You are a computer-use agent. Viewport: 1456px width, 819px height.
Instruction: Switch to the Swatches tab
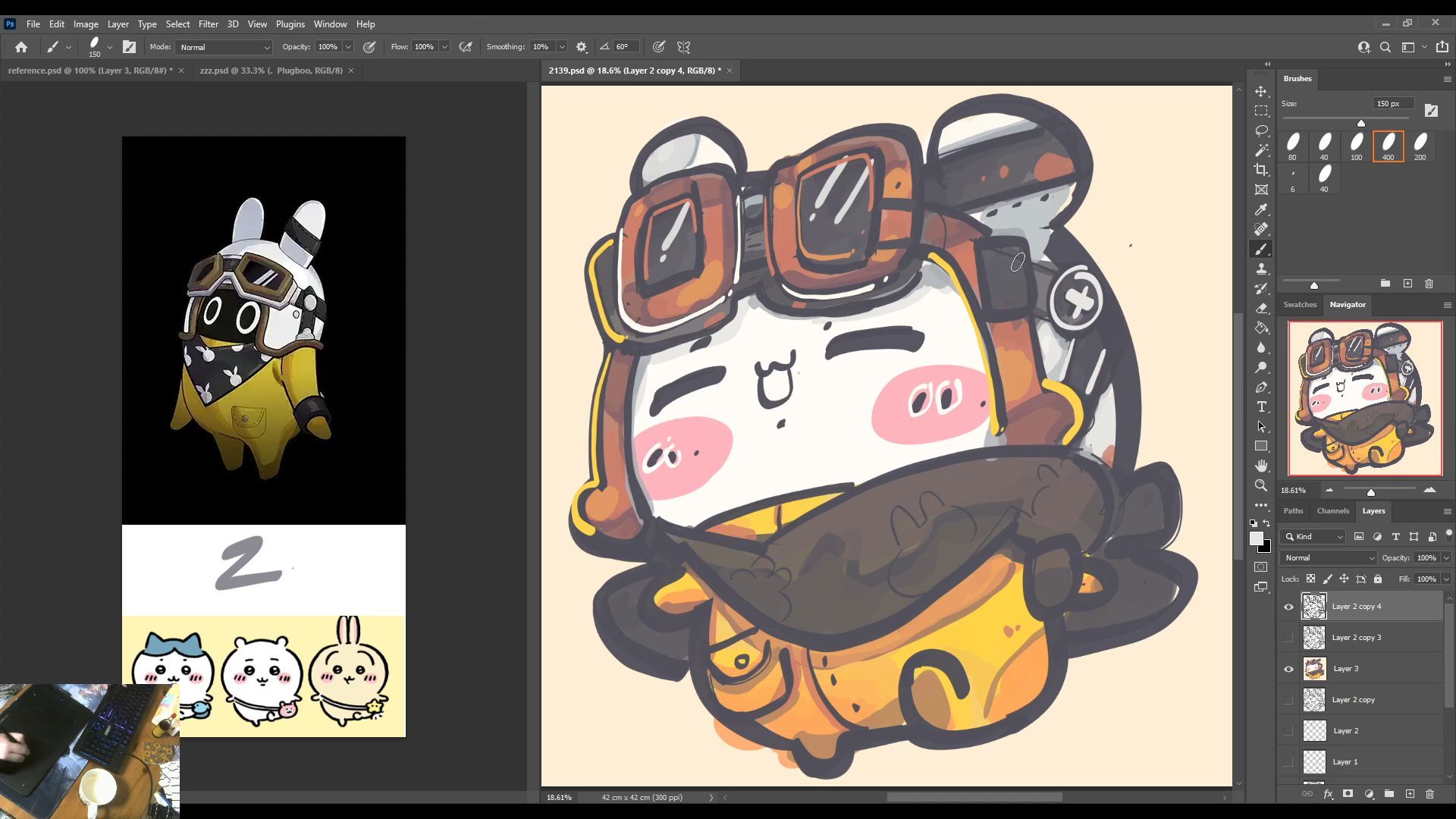(1300, 305)
